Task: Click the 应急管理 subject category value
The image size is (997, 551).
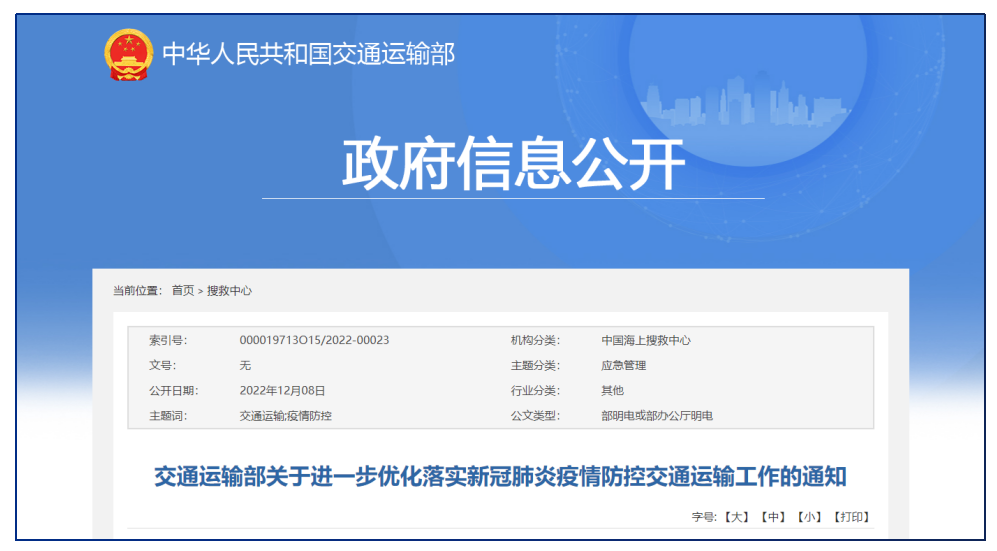Action: pyautogui.click(x=623, y=365)
